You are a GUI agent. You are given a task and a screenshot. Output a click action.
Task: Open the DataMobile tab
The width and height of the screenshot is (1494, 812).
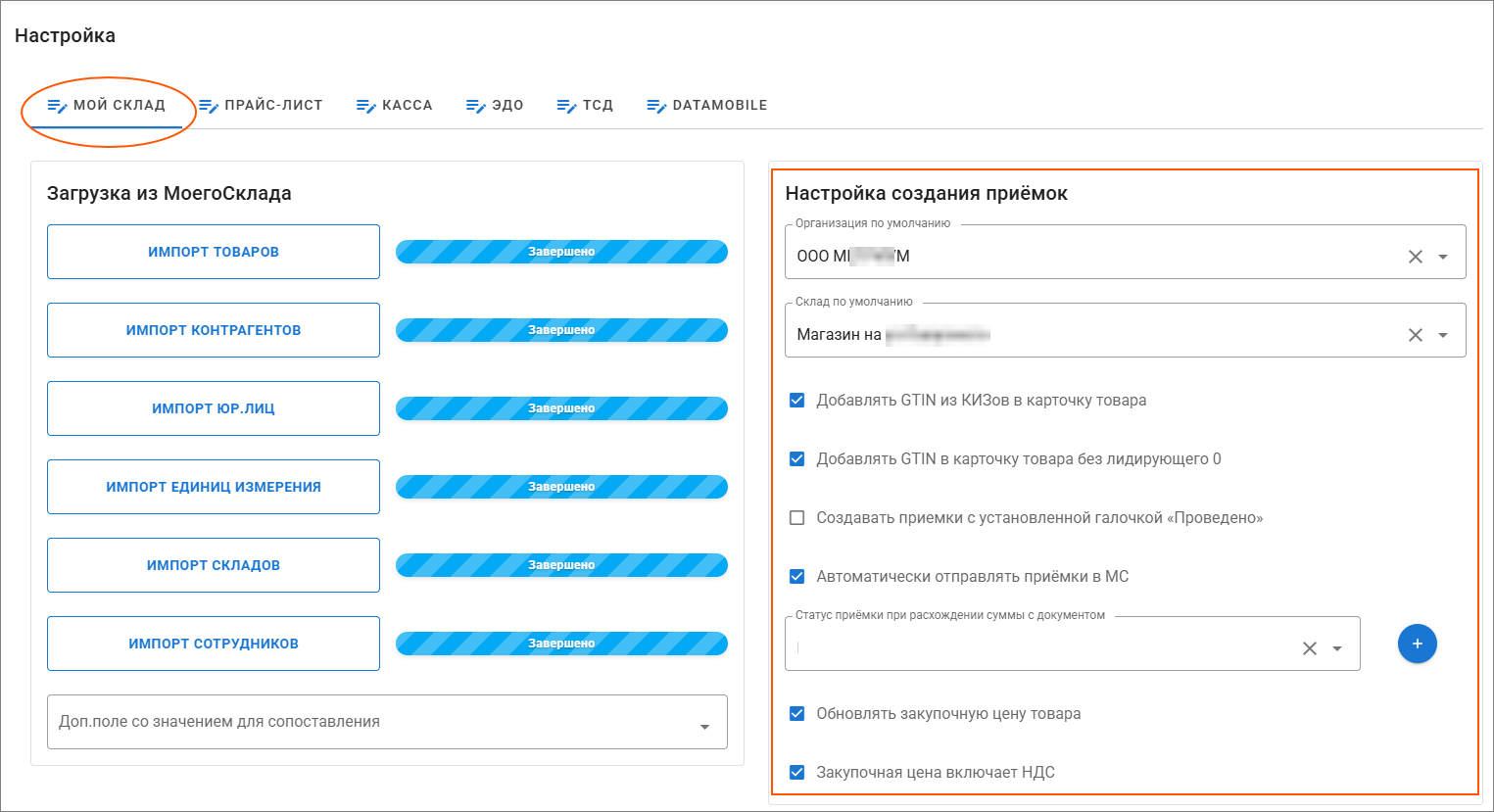[x=707, y=106]
